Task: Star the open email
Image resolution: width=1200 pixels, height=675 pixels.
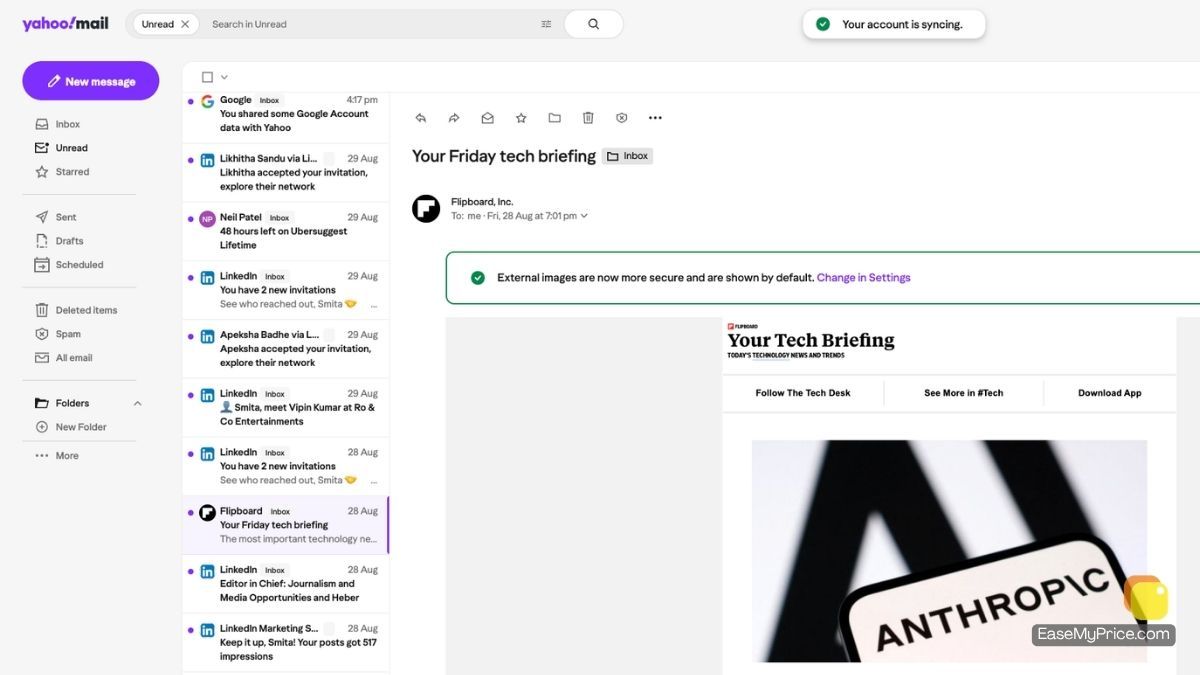Action: [521, 118]
